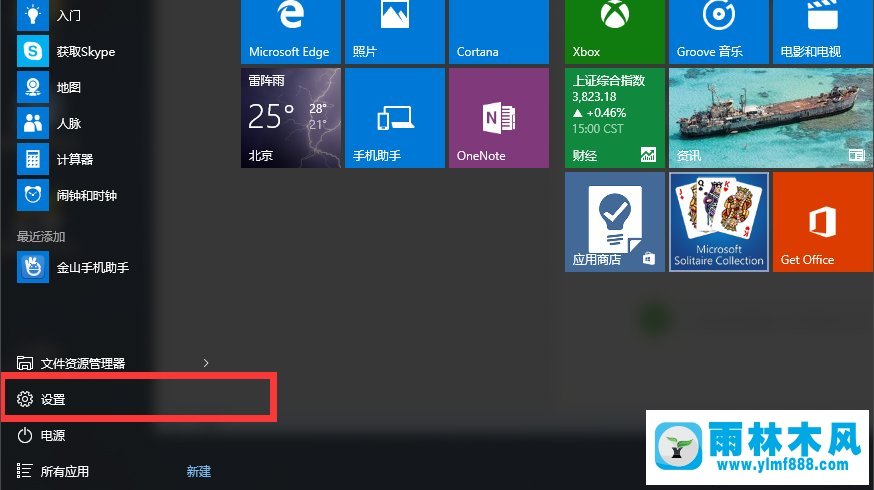Launch the OneNote tile

click(x=499, y=118)
